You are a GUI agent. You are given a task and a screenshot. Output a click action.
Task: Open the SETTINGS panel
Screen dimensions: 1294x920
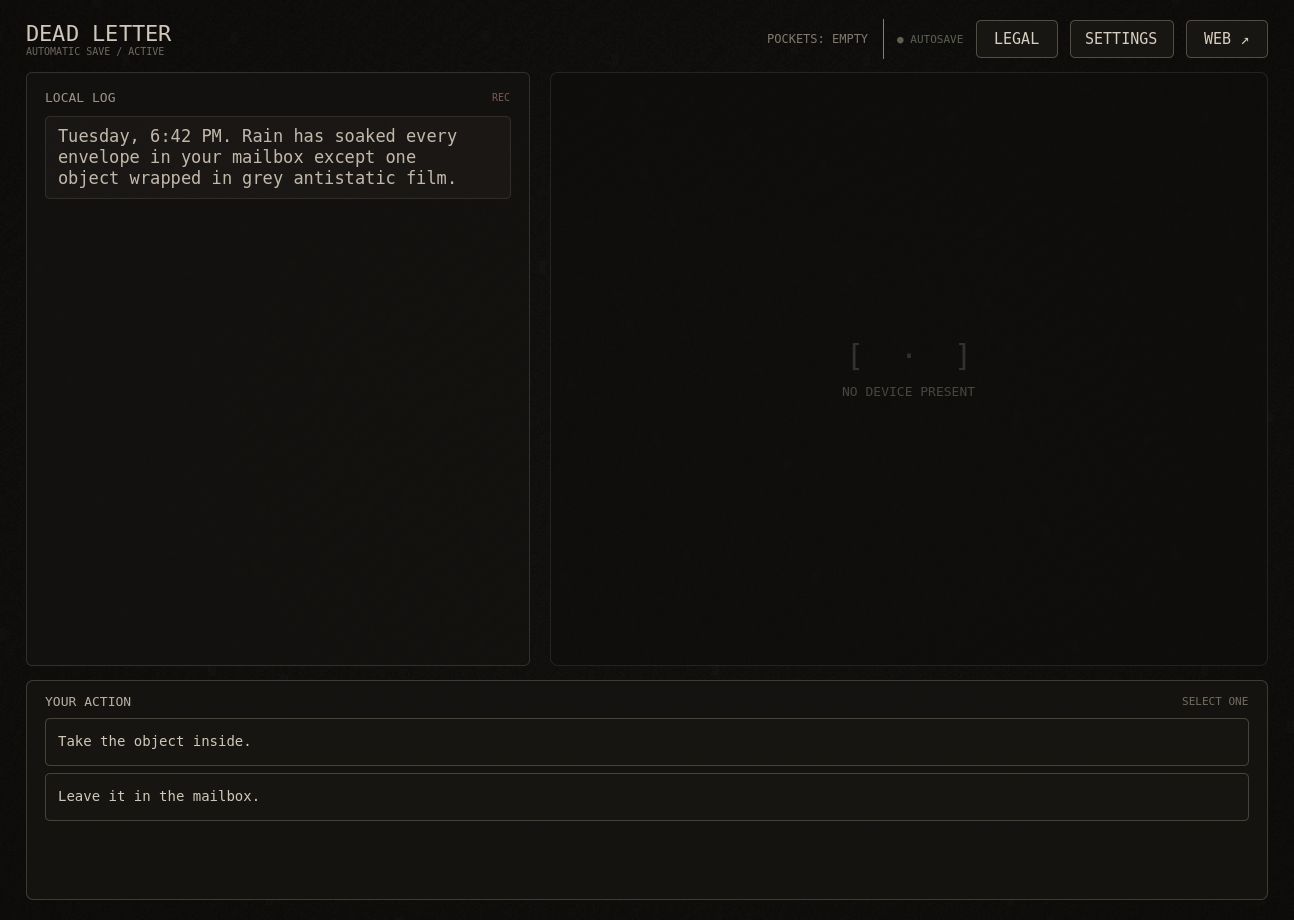pyautogui.click(x=1121, y=39)
